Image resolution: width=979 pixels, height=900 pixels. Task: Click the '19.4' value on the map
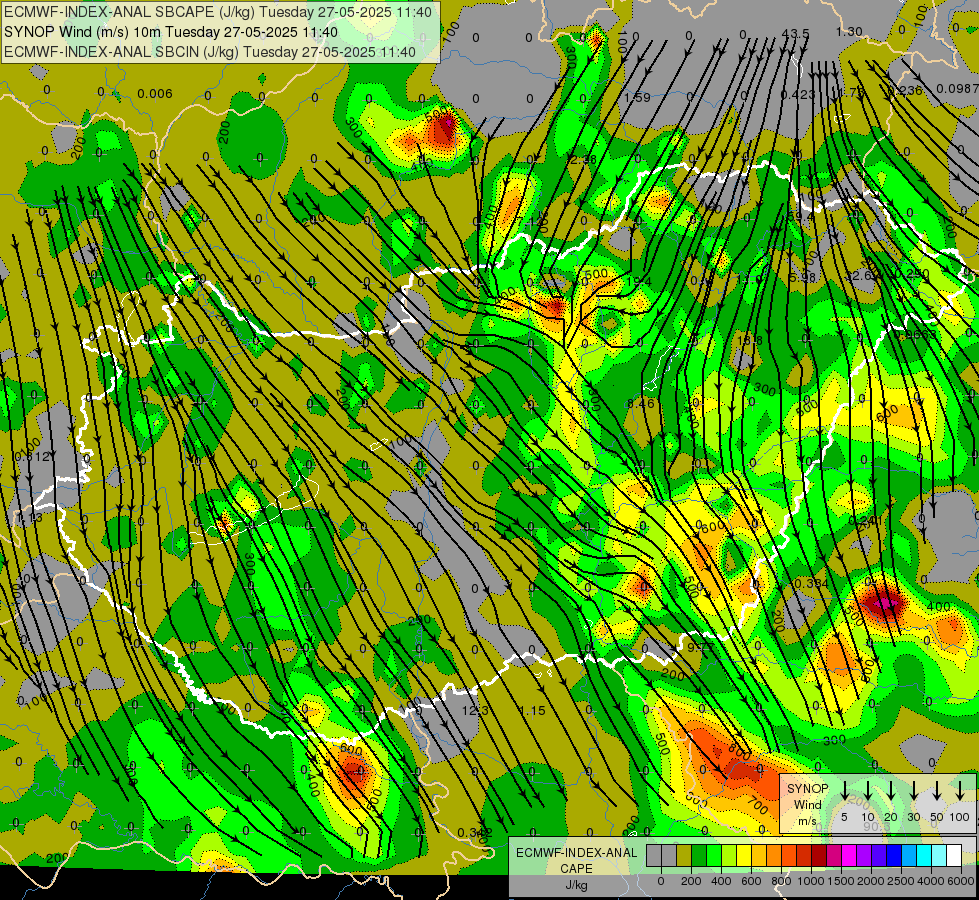click(639, 282)
